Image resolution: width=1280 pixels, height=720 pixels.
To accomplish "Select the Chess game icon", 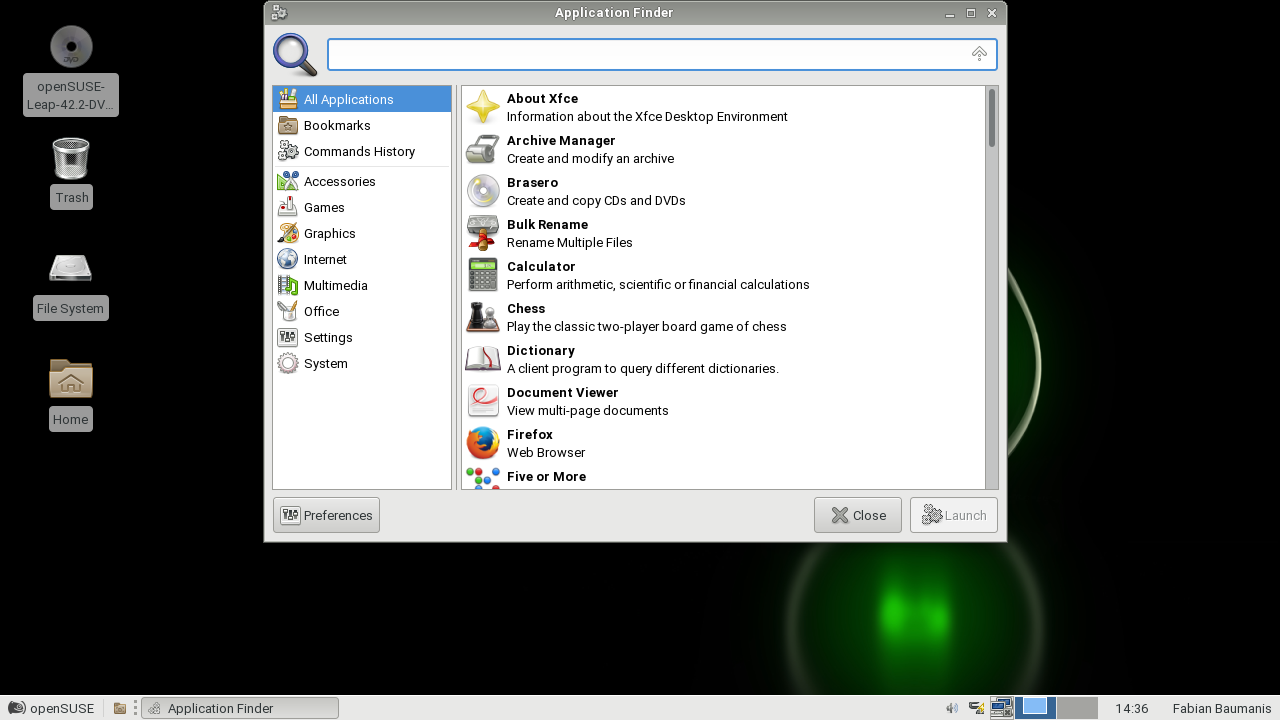I will (x=483, y=317).
